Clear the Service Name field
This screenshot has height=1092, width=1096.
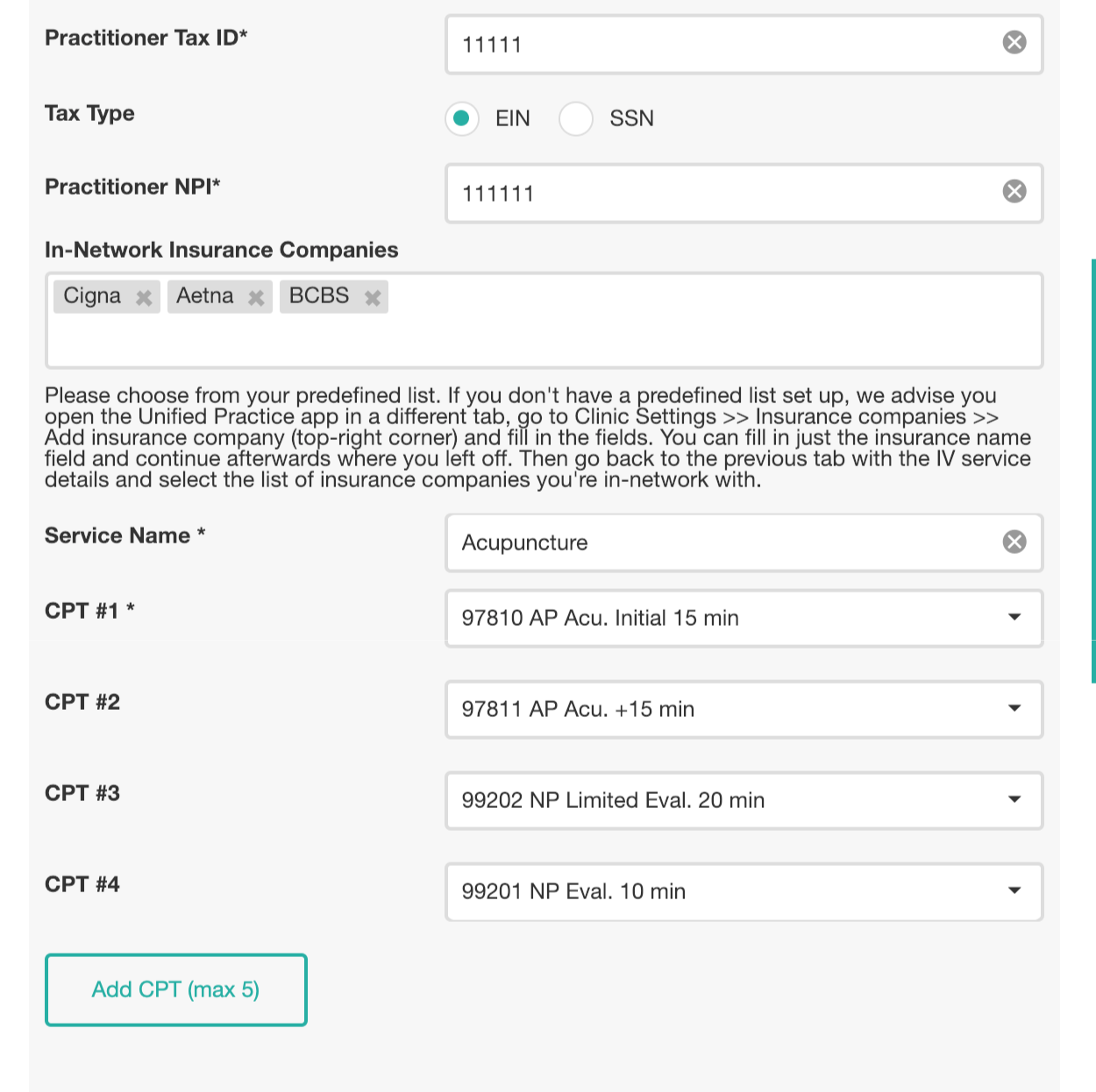[x=1014, y=542]
